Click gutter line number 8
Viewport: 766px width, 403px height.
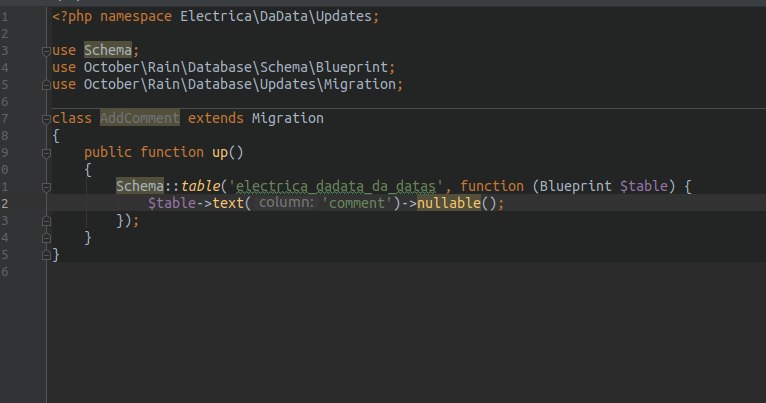4,136
